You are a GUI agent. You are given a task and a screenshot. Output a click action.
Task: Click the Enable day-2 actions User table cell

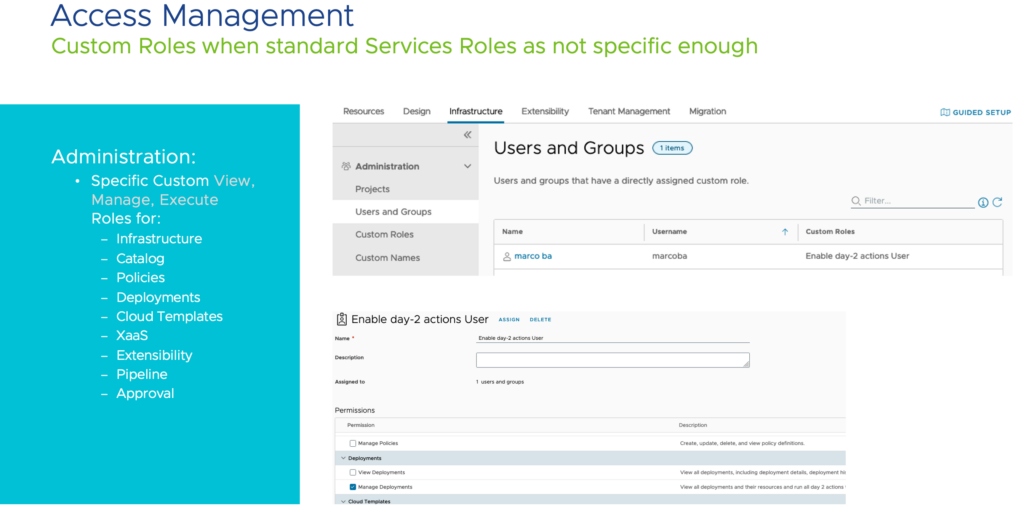click(x=857, y=256)
